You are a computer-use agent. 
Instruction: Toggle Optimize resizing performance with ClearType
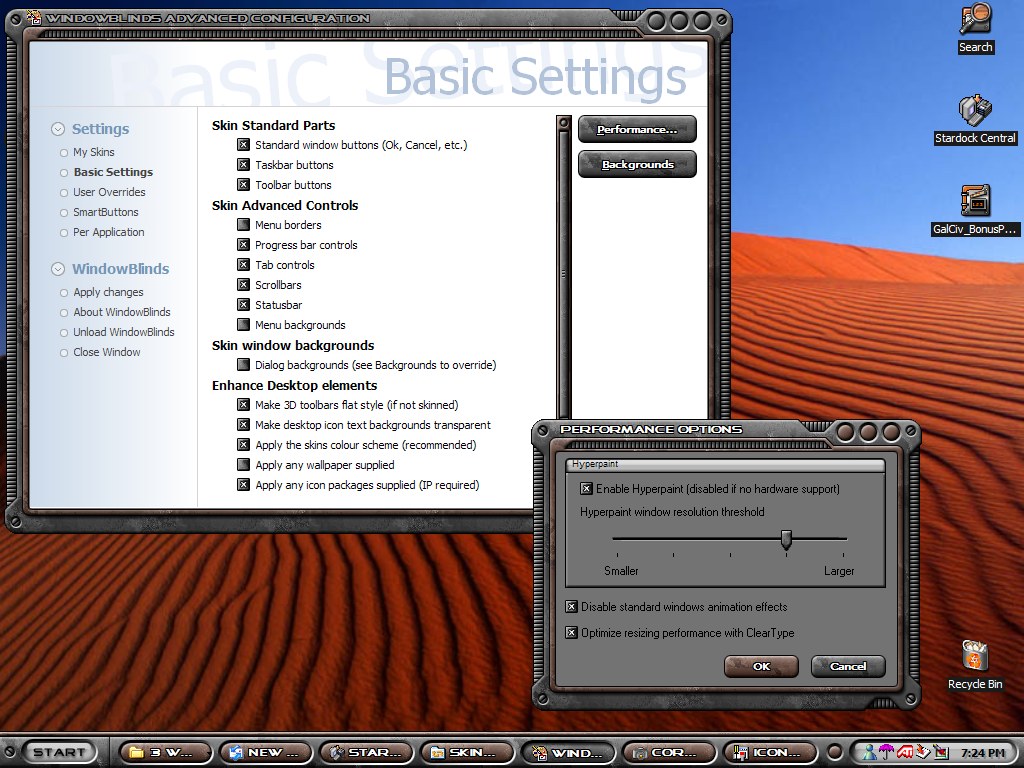(x=571, y=633)
